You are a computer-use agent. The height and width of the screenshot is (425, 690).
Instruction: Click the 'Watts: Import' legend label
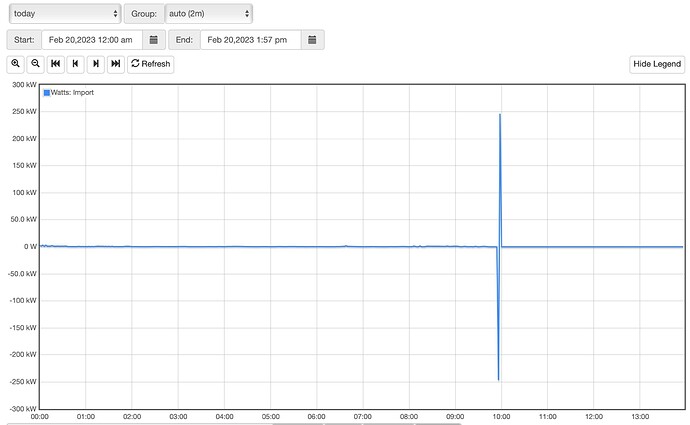point(72,92)
